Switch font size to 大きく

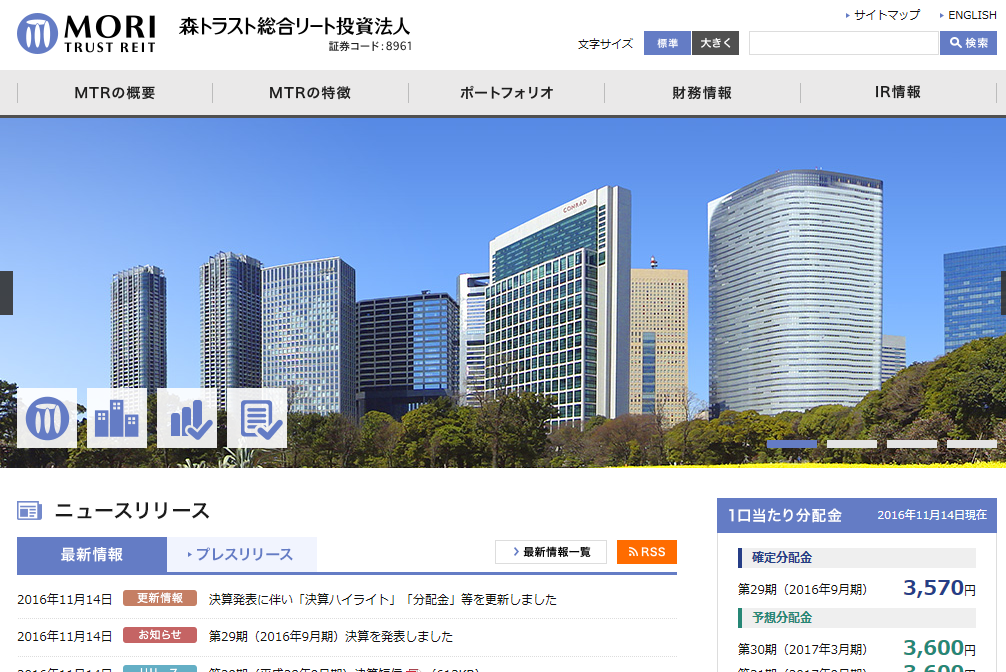click(713, 43)
